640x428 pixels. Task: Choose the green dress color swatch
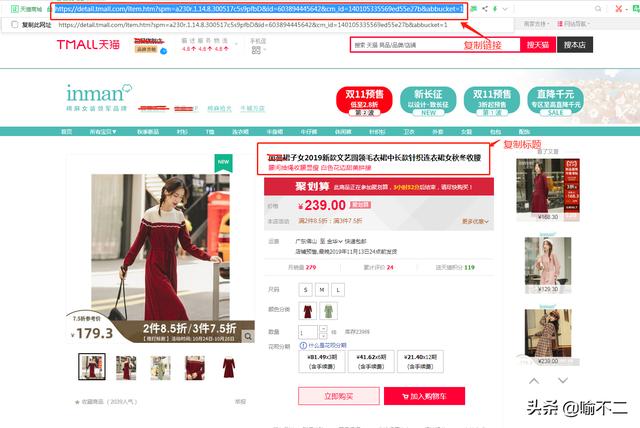pos(329,311)
